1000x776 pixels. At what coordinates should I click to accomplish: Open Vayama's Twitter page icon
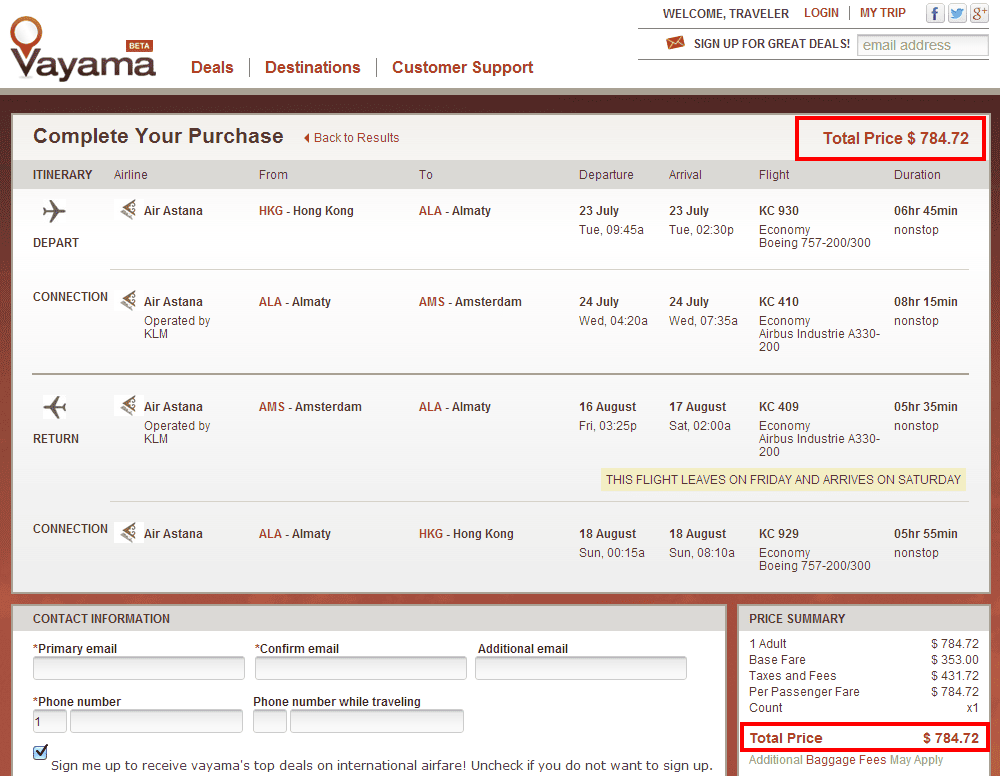[957, 13]
